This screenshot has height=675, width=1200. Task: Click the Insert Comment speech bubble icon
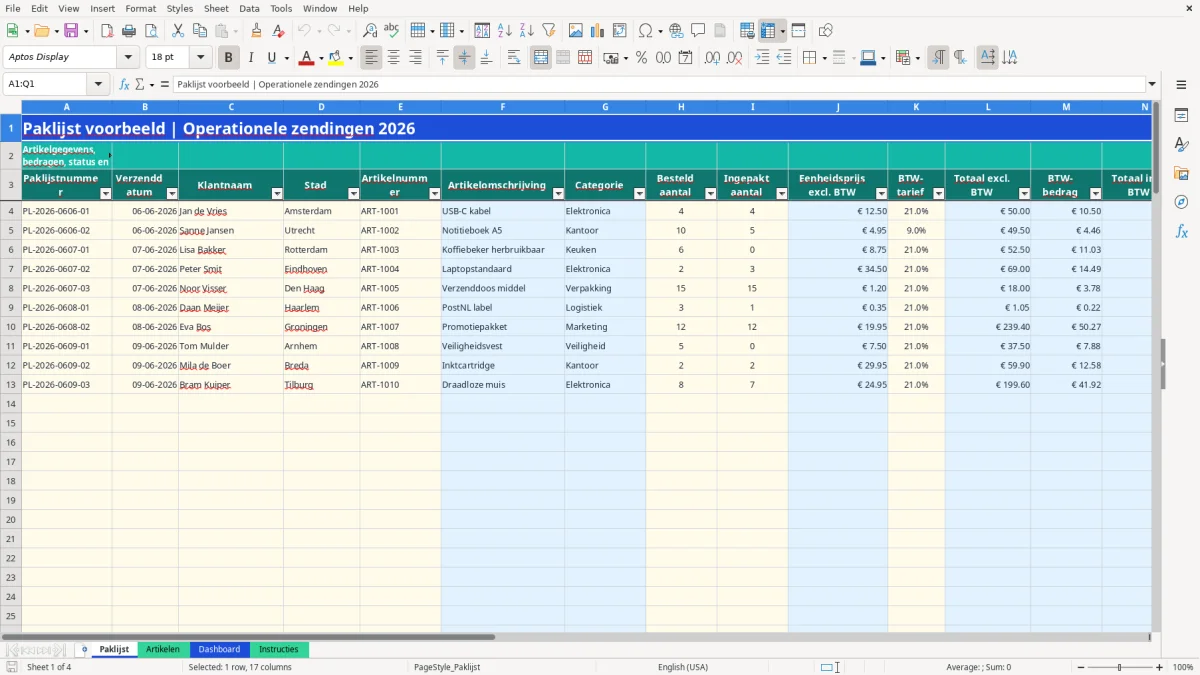click(698, 31)
